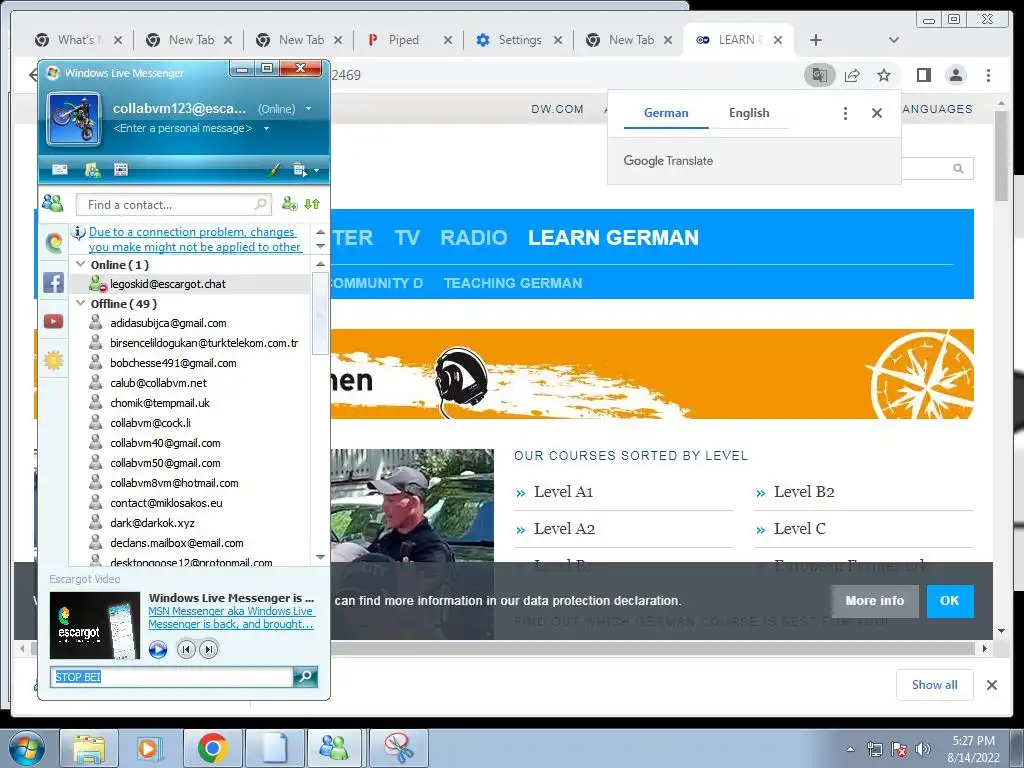The height and width of the screenshot is (768, 1024).
Task: Play the Escargot video
Action: [157, 649]
